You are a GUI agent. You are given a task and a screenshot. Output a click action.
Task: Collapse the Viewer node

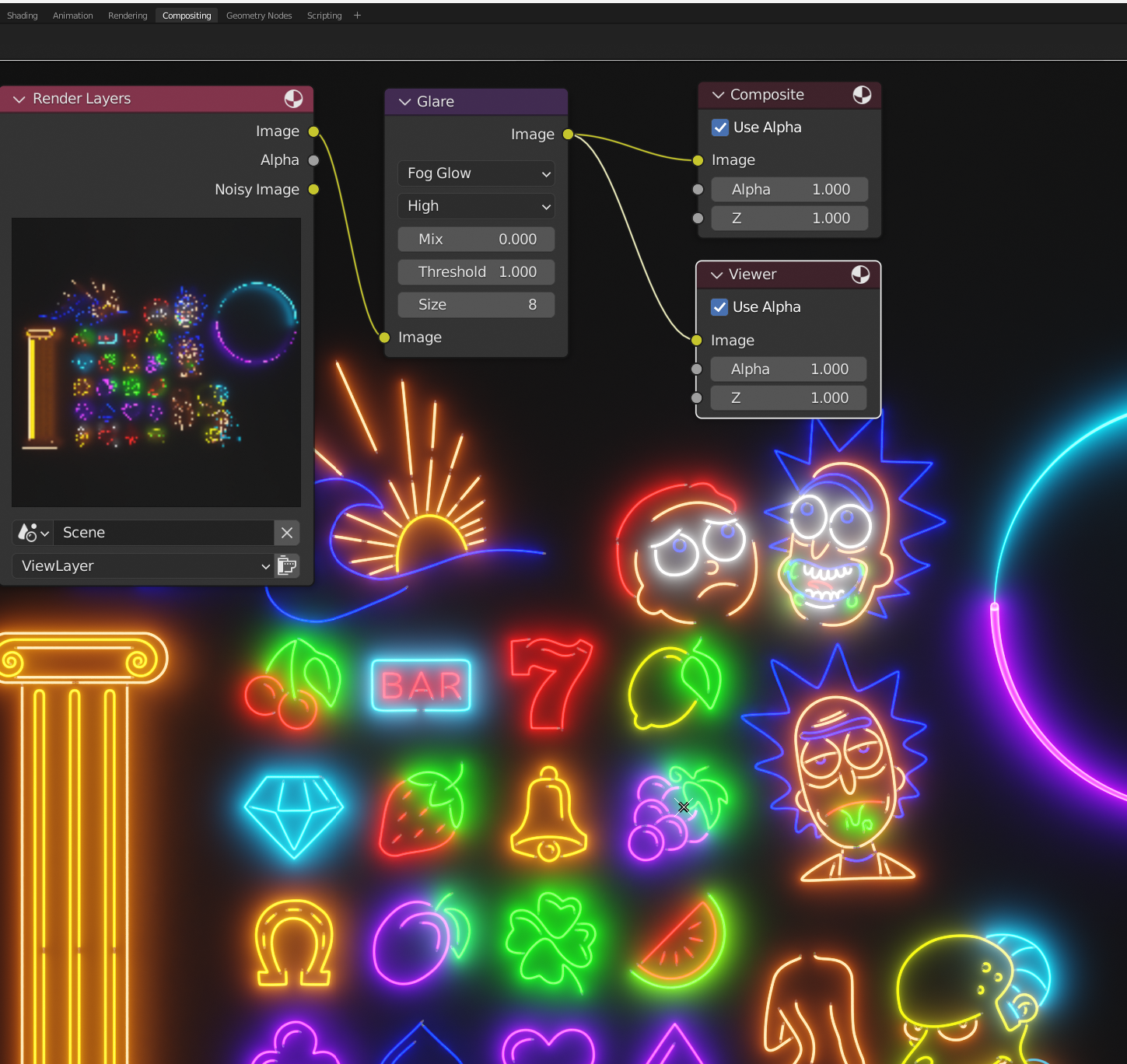click(716, 275)
